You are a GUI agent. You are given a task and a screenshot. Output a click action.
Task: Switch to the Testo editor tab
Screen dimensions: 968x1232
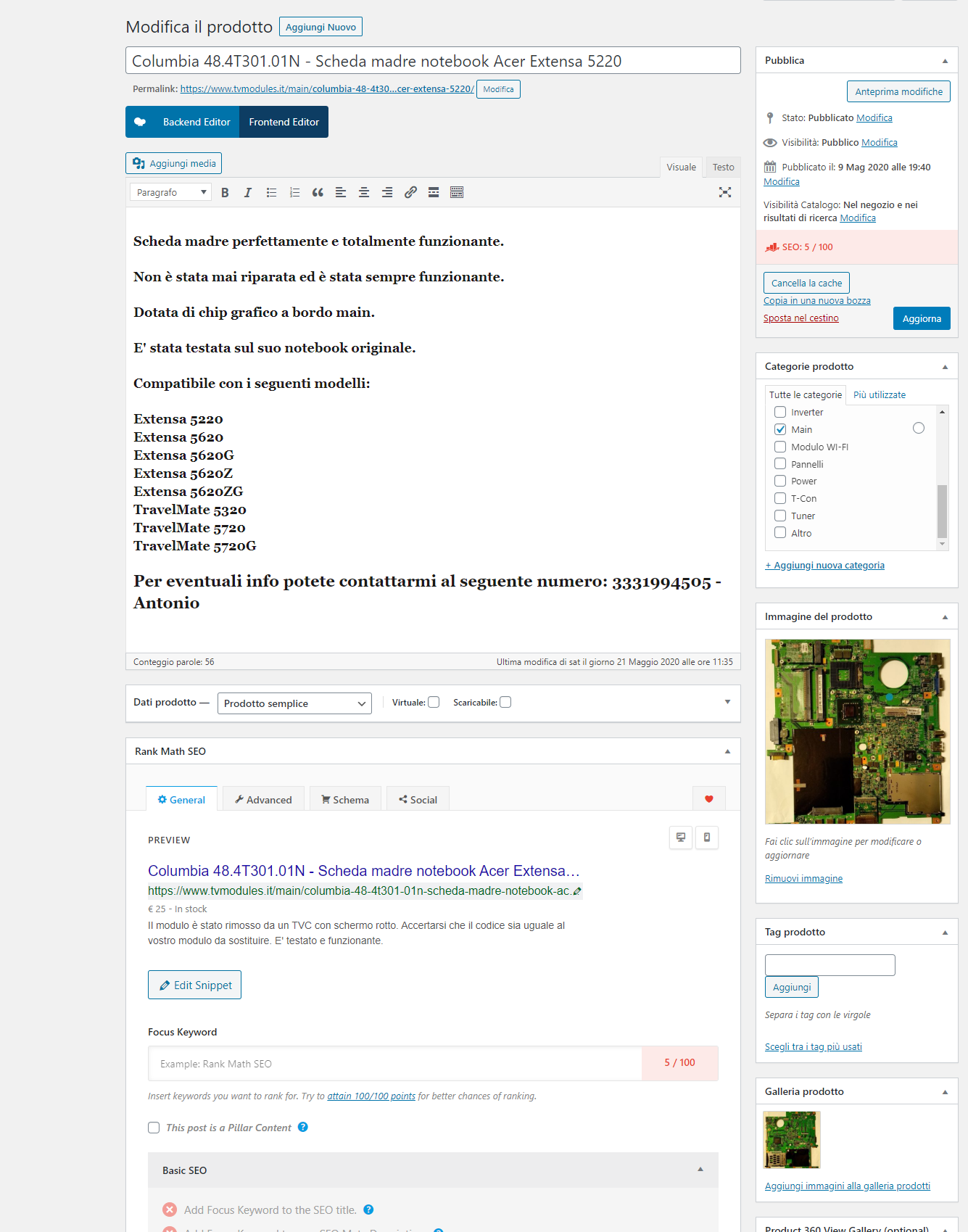click(723, 168)
